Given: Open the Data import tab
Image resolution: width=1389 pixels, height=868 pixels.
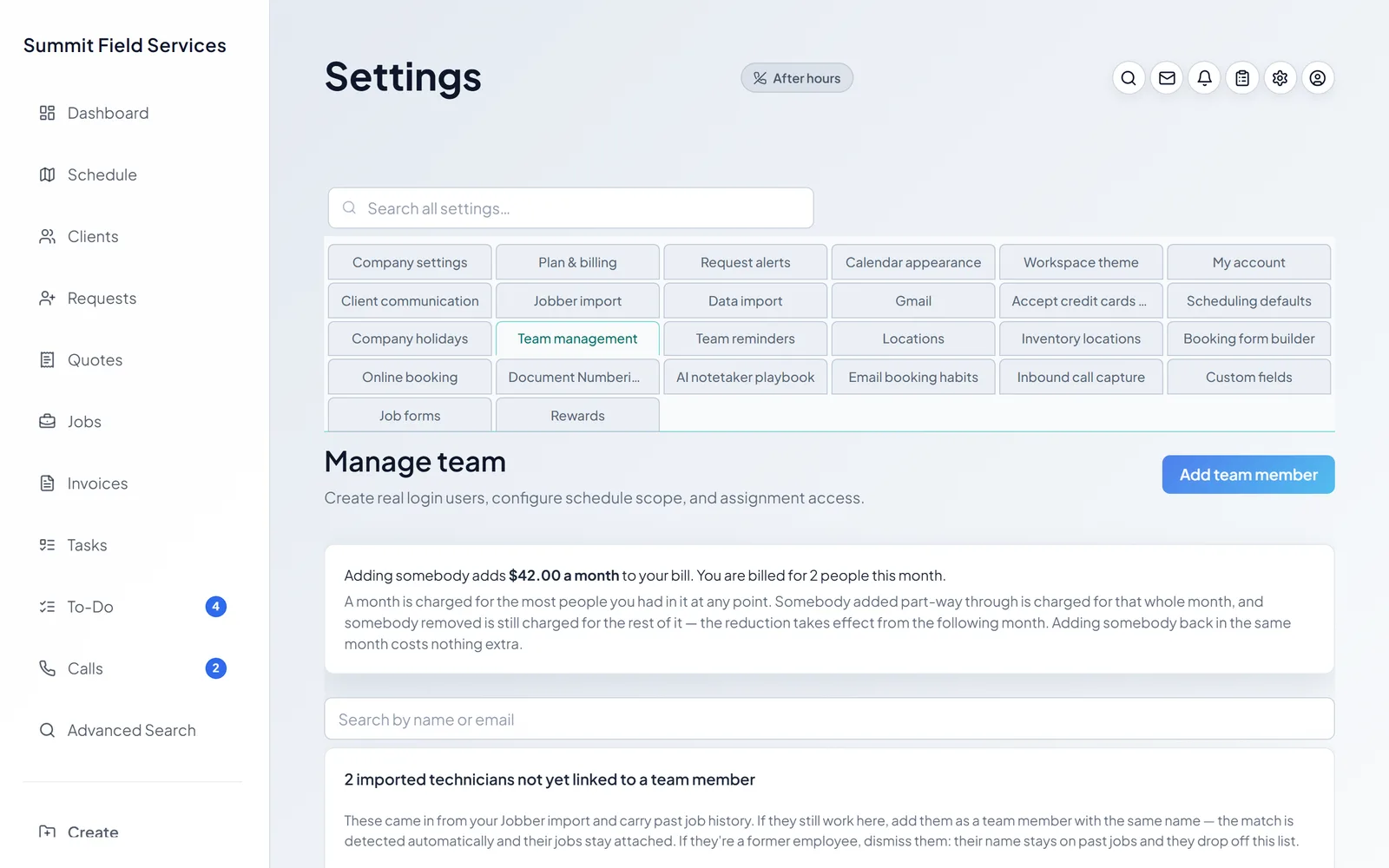Looking at the screenshot, I should pyautogui.click(x=746, y=300).
